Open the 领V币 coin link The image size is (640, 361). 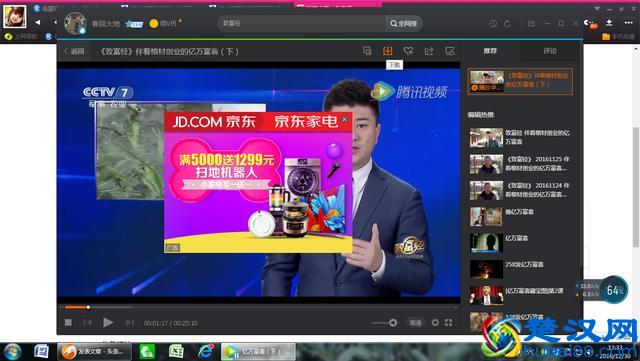[165, 23]
